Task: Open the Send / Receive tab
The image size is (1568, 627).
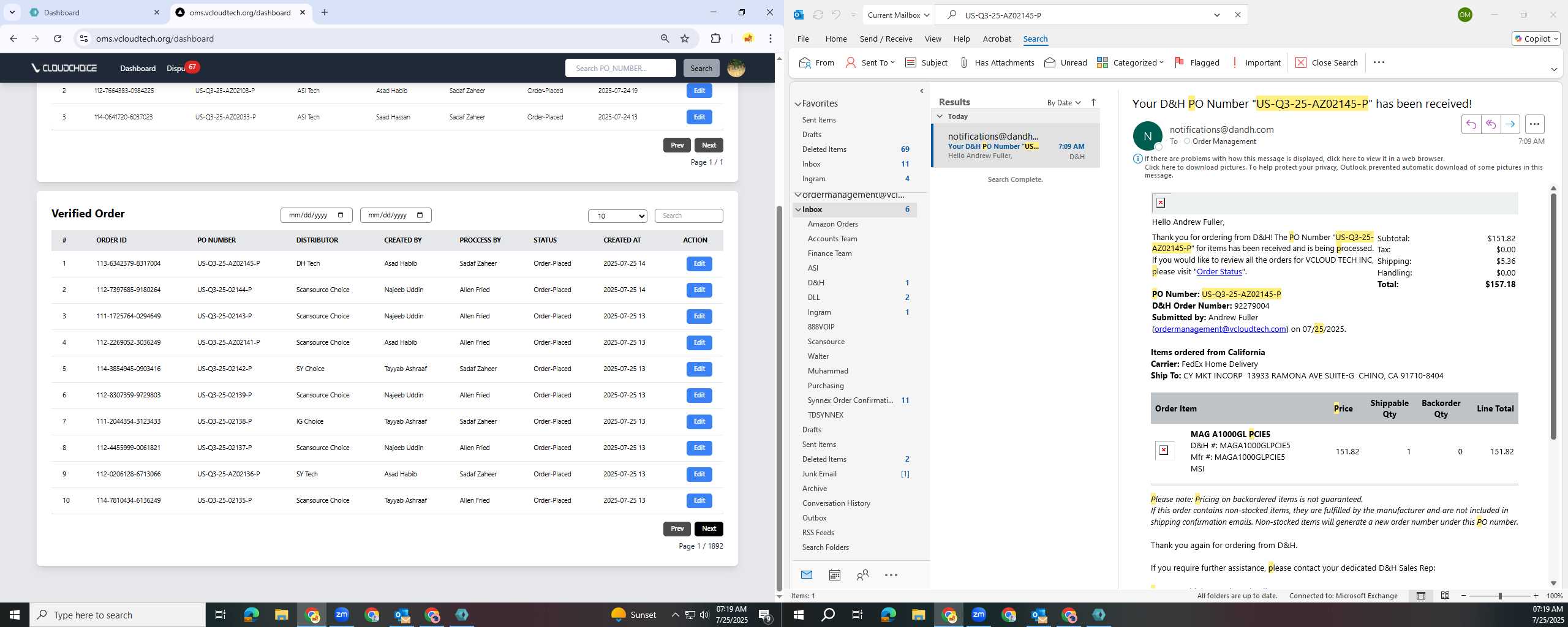Action: pos(886,39)
